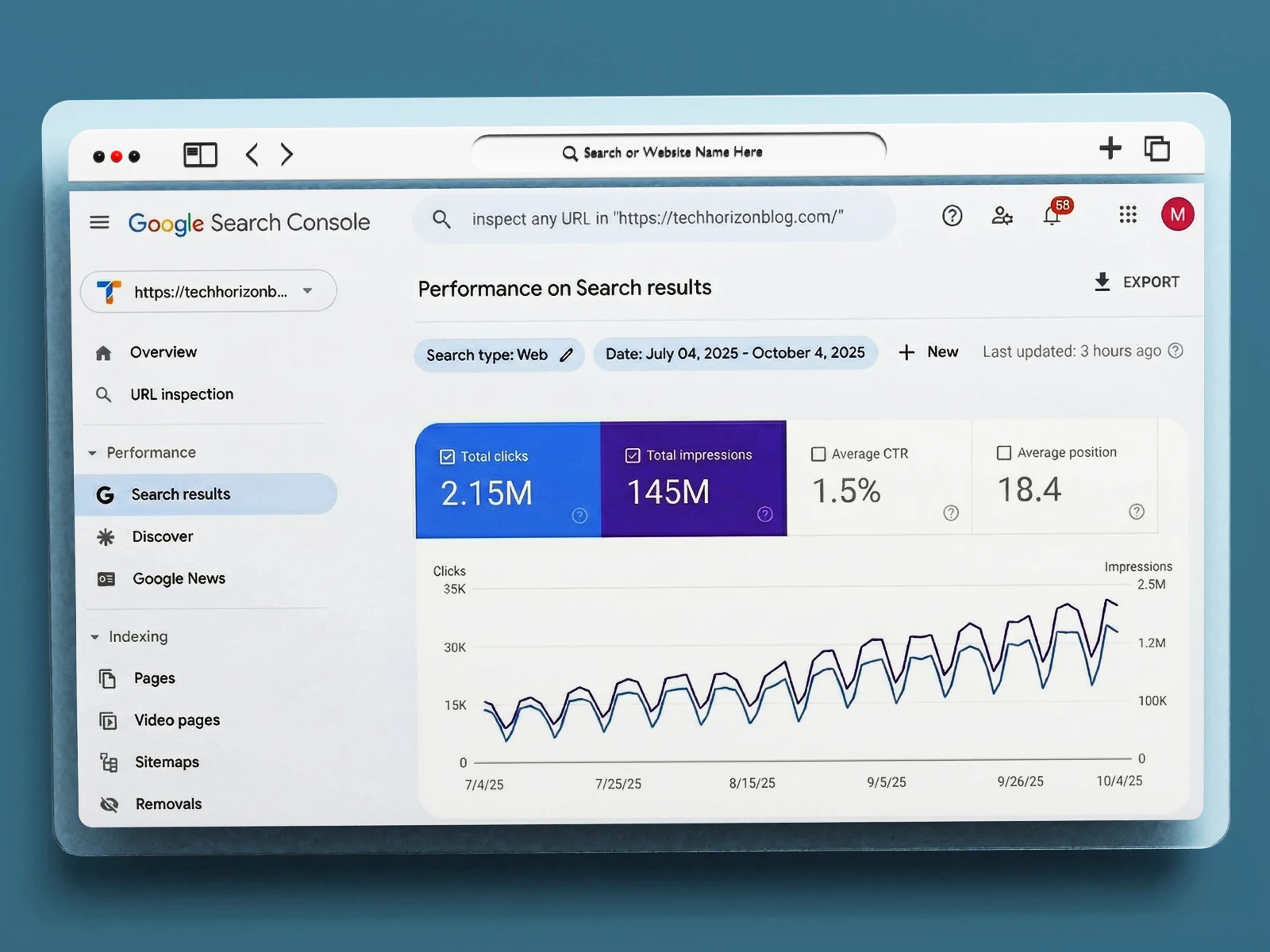Add a New filter

tap(928, 352)
